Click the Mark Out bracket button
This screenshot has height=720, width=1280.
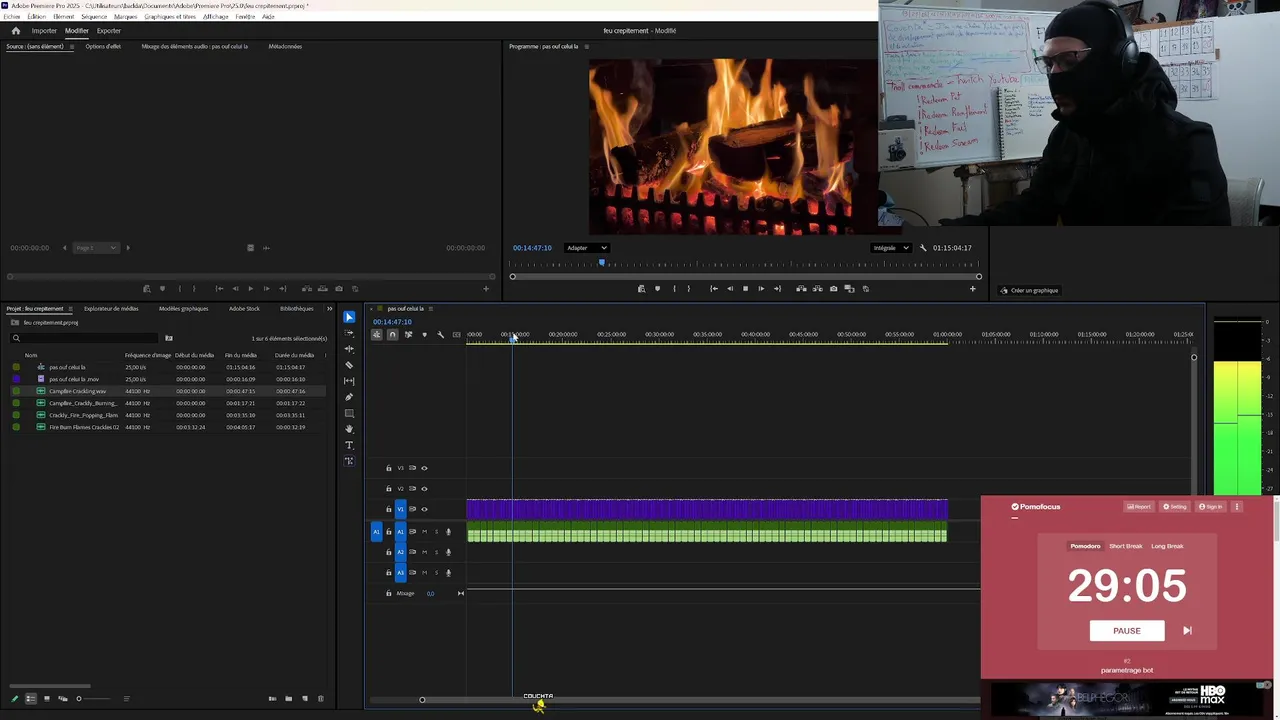(x=688, y=289)
